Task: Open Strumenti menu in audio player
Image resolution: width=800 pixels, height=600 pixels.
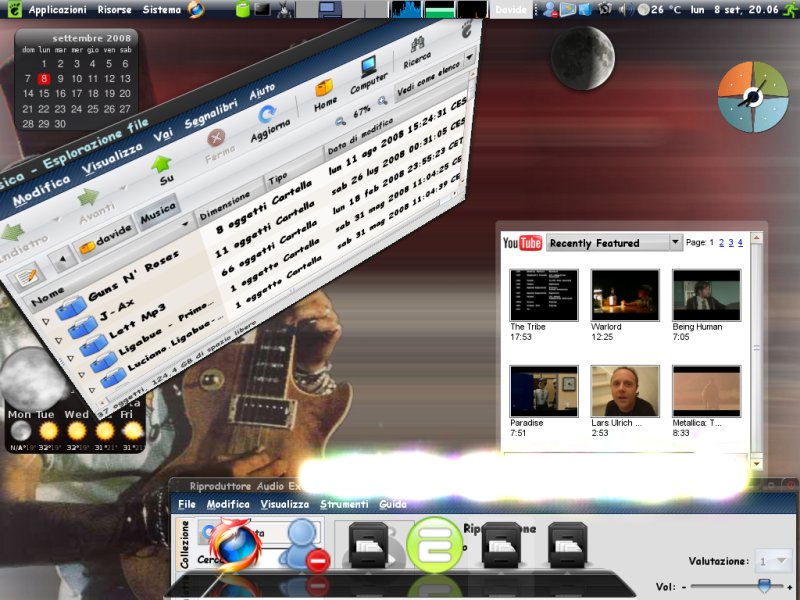Action: [x=344, y=505]
